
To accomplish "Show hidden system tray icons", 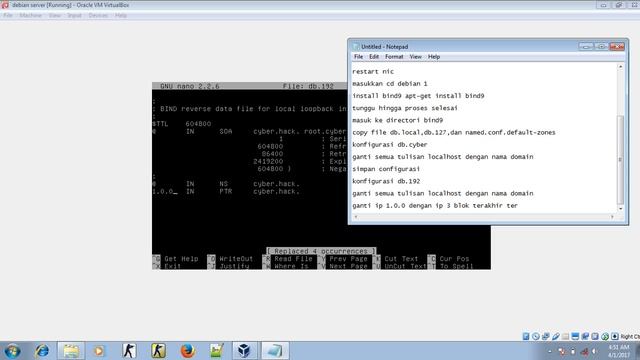I will coord(549,351).
